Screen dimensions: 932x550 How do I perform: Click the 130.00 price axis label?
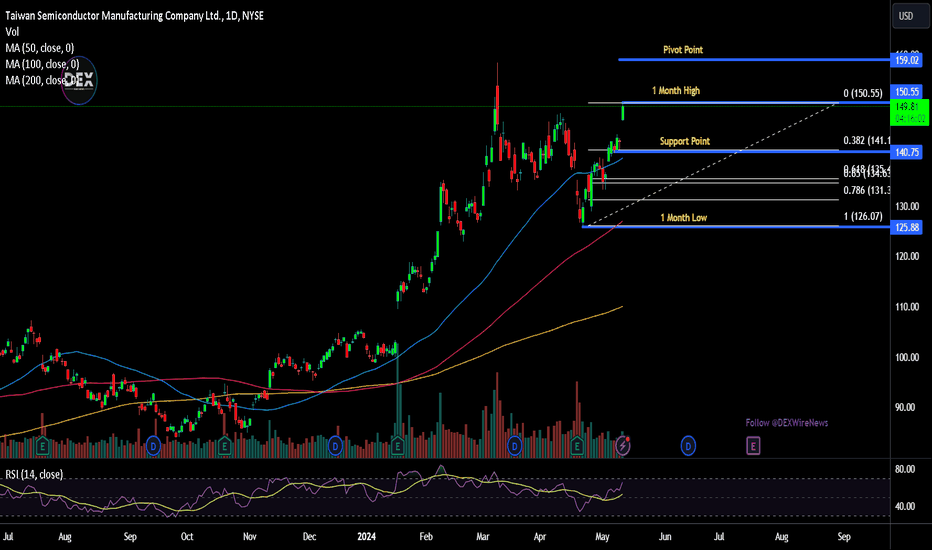pyautogui.click(x=907, y=206)
